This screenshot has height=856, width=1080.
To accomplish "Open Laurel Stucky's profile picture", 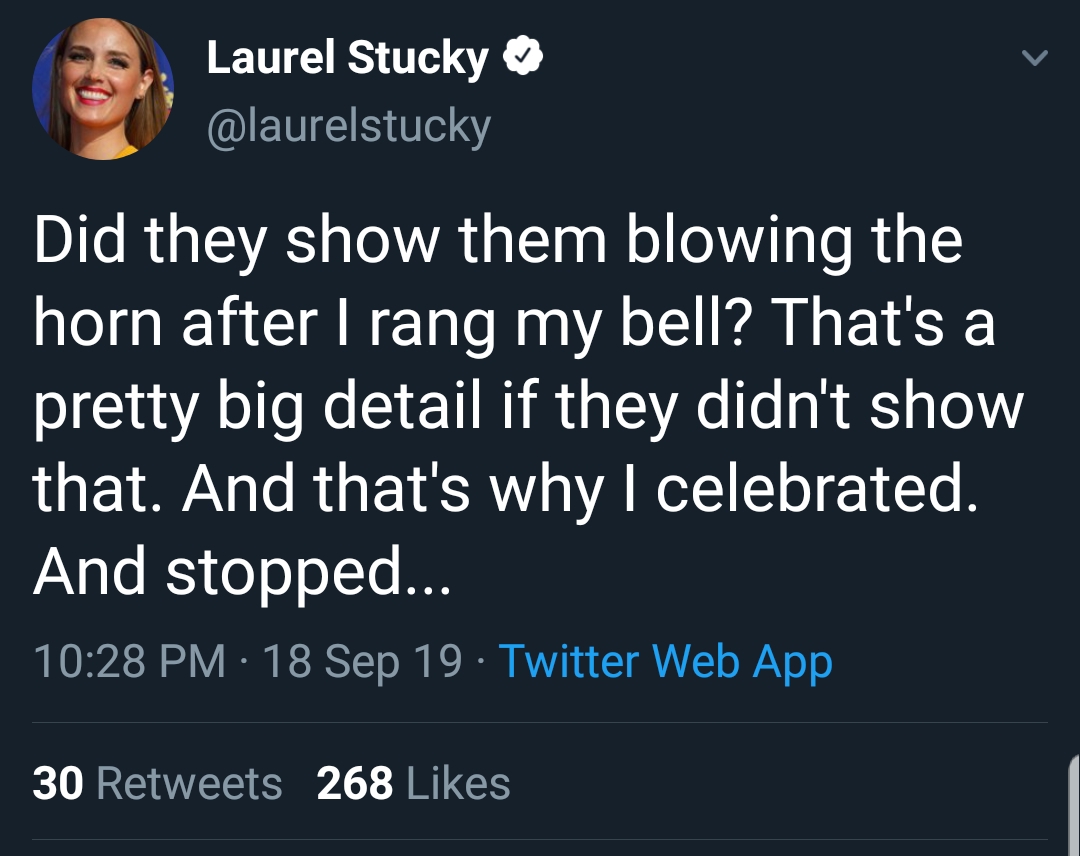I will 103,89.
